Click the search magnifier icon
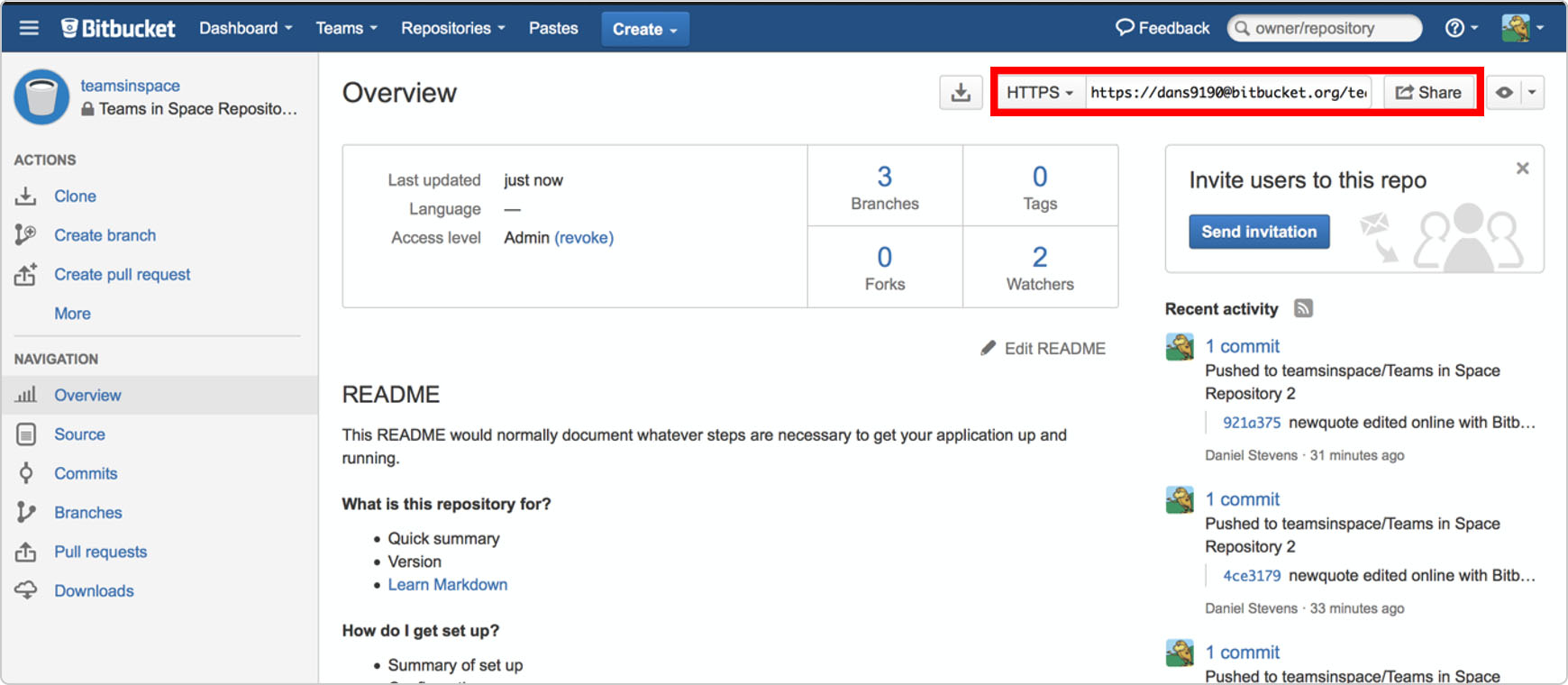This screenshot has height=685, width=1568. 1242,28
